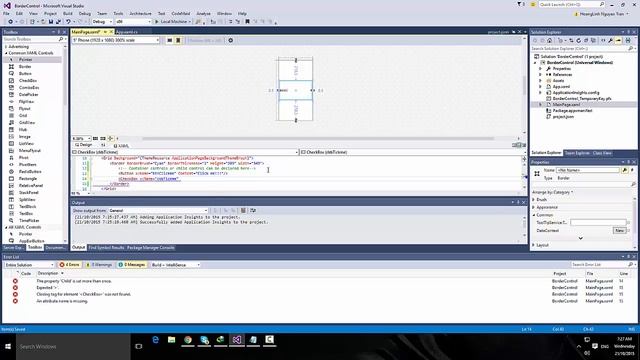Click New button next to DataContext
The image size is (640, 360).
click(620, 231)
